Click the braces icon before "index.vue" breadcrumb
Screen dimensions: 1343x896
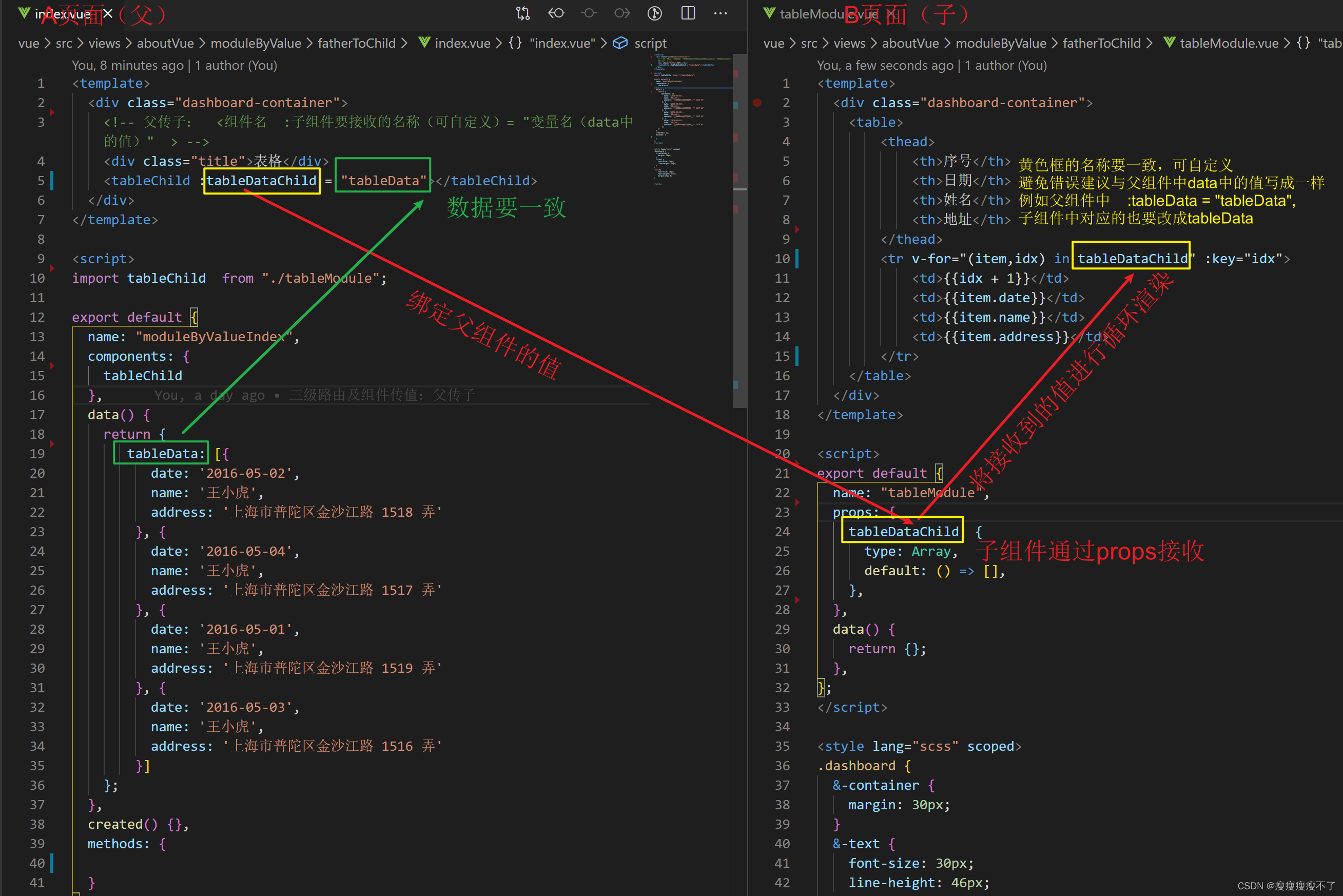tap(515, 43)
